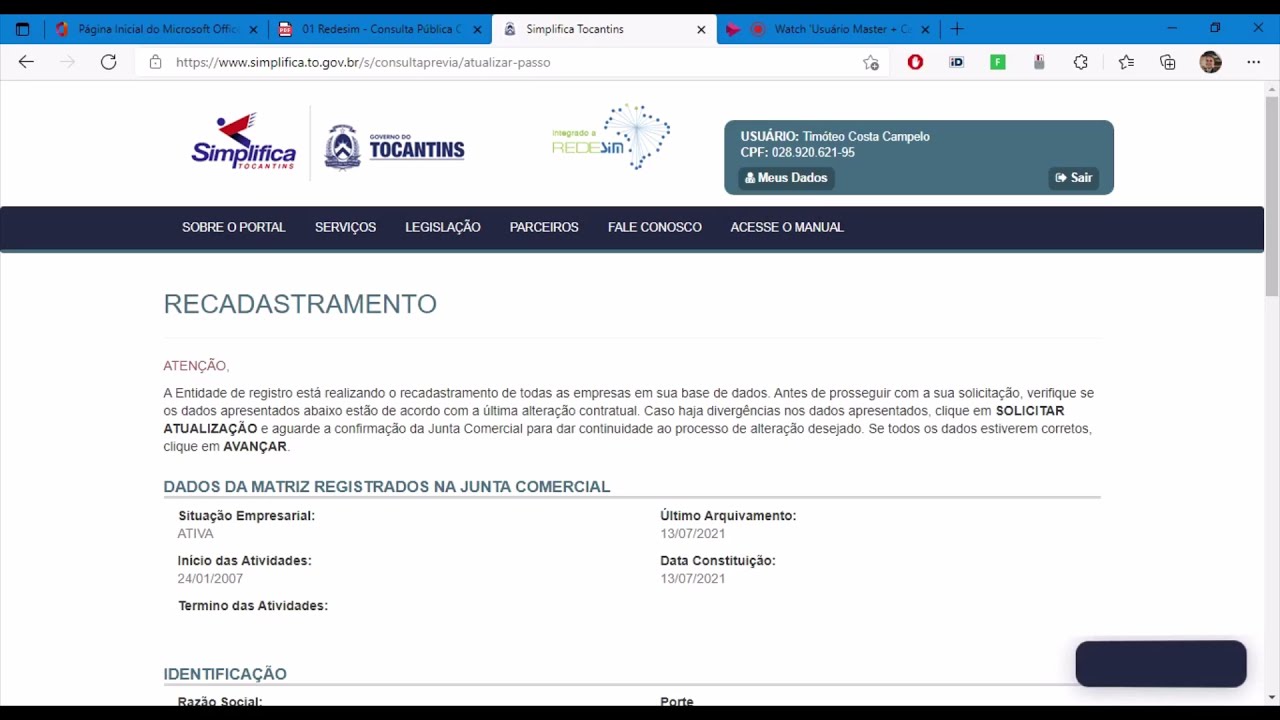Image resolution: width=1280 pixels, height=720 pixels.
Task: Reload the page with refresh icon
Action: [108, 62]
